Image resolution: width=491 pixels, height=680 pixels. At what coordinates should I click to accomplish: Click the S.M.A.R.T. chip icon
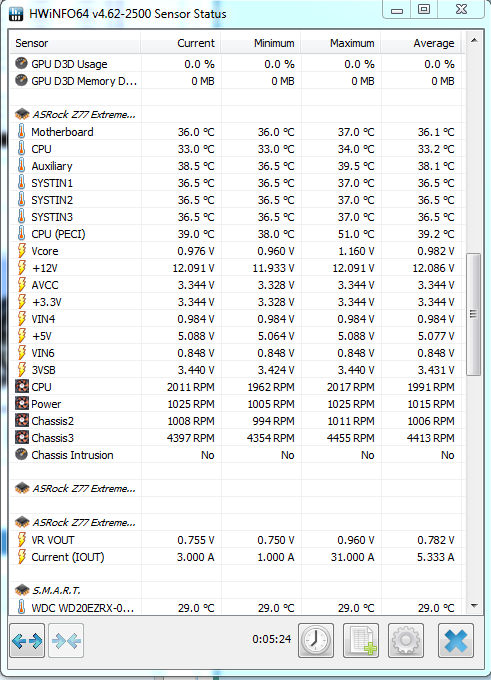click(x=22, y=590)
